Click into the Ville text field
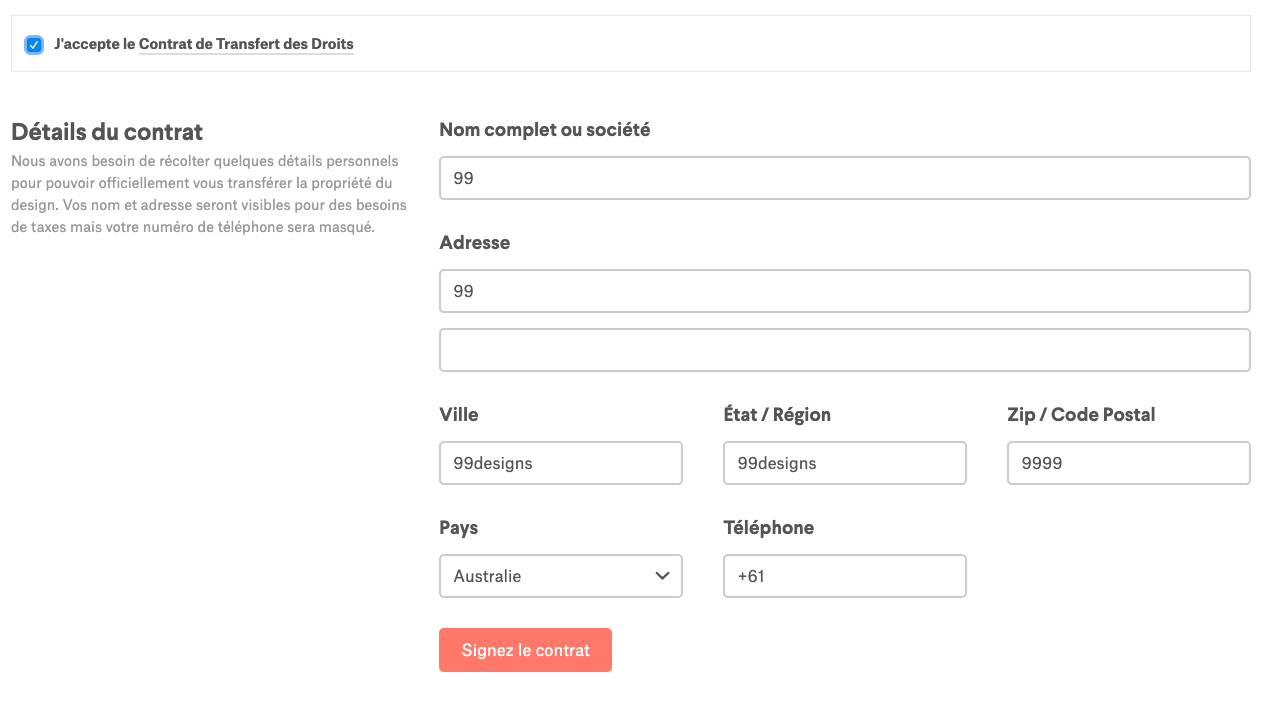The image size is (1287, 722). (560, 463)
